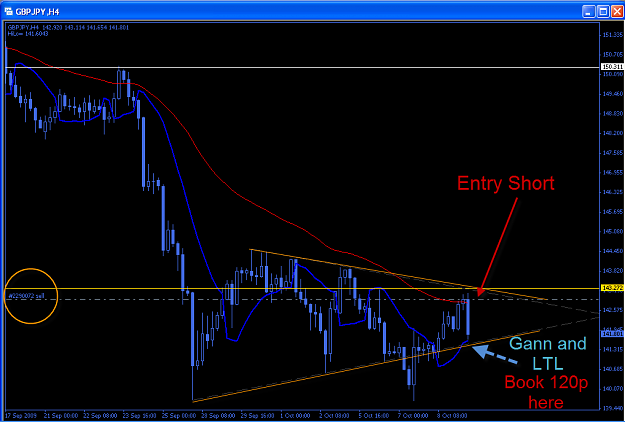This screenshot has height=422, width=625.
Task: Click the 139.440 price scale value
Action: tap(612, 408)
